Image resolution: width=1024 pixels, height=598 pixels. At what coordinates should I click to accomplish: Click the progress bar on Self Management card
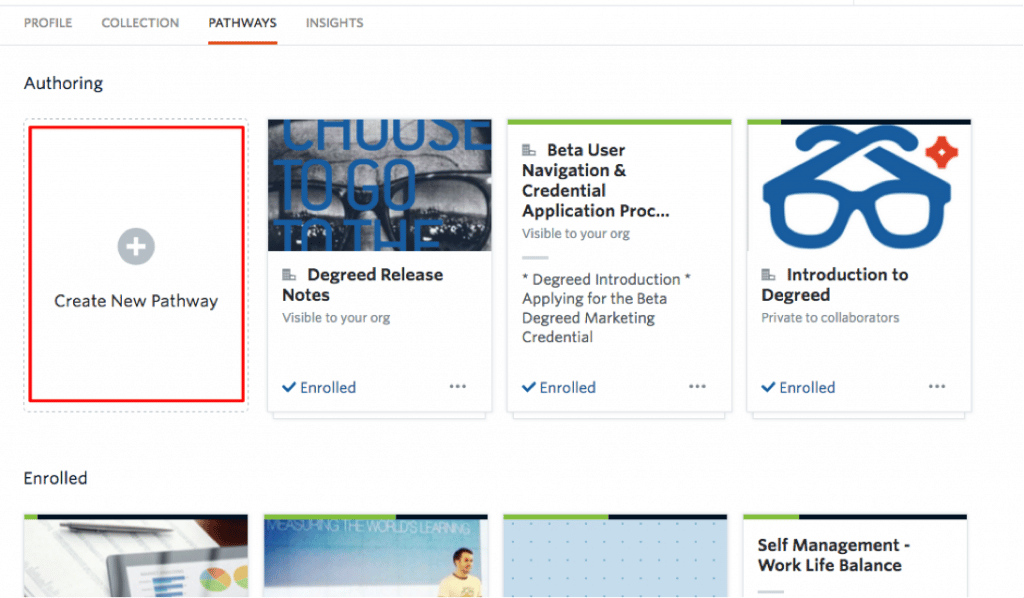(855, 516)
